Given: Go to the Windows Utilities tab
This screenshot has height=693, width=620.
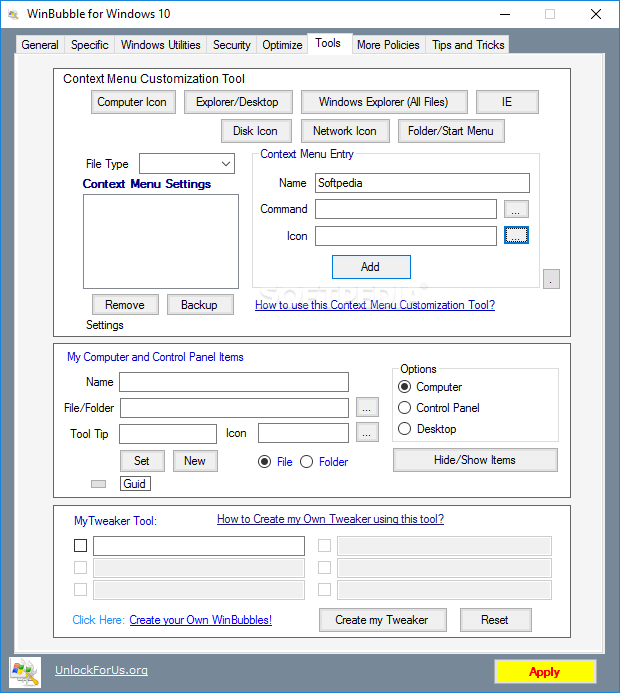Looking at the screenshot, I should point(160,45).
